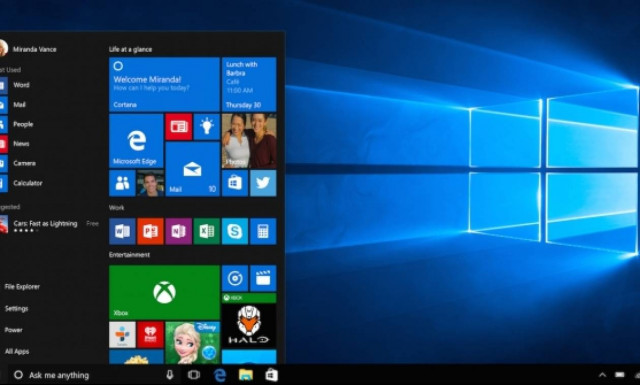Open File Explorer from the taskbar
The width and height of the screenshot is (640, 385).
(246, 375)
